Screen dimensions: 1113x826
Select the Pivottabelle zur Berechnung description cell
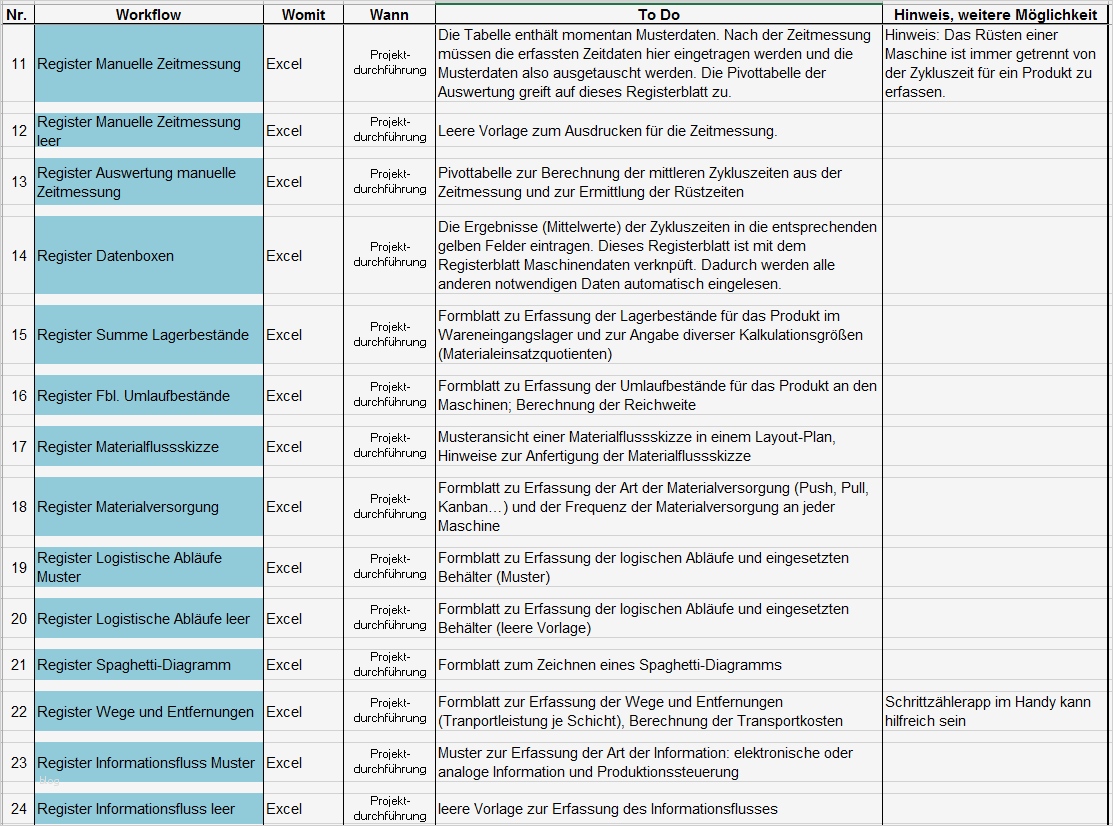[659, 182]
